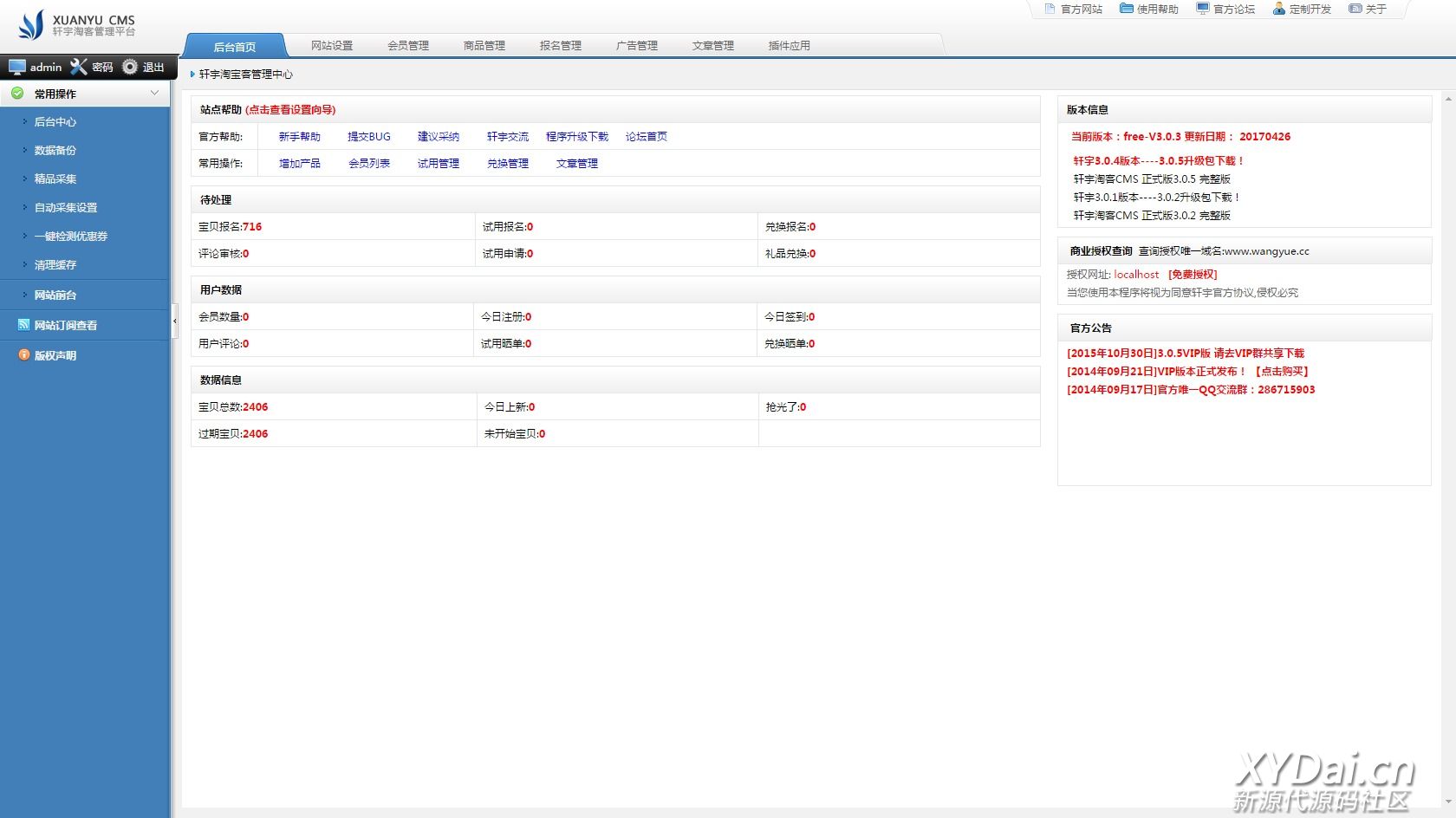Click the 宝贝总数 value 2406
The image size is (1456, 818).
click(256, 407)
